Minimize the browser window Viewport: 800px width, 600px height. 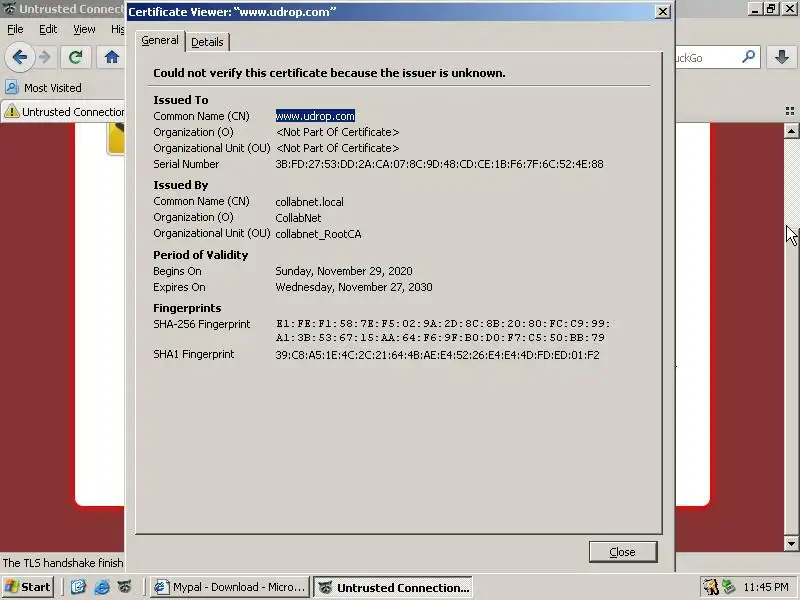(755, 9)
